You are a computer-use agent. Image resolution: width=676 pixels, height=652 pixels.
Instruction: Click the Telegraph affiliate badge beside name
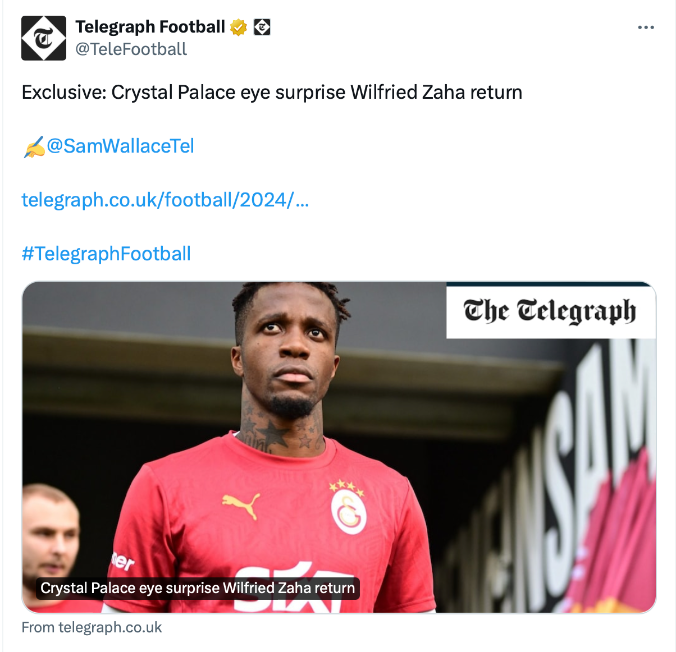pos(262,28)
